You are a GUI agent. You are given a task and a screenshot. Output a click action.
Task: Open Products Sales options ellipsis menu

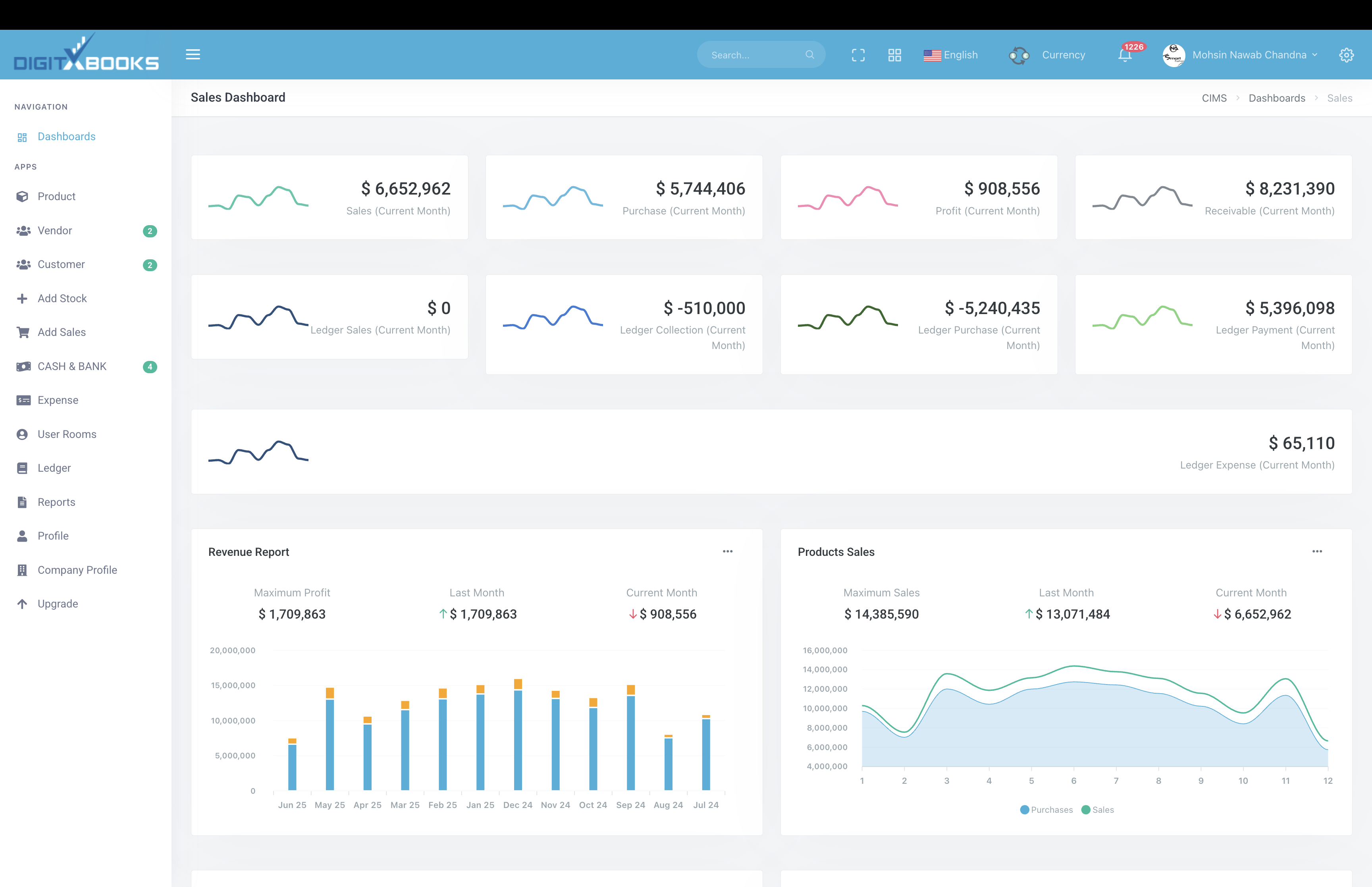tap(1317, 551)
